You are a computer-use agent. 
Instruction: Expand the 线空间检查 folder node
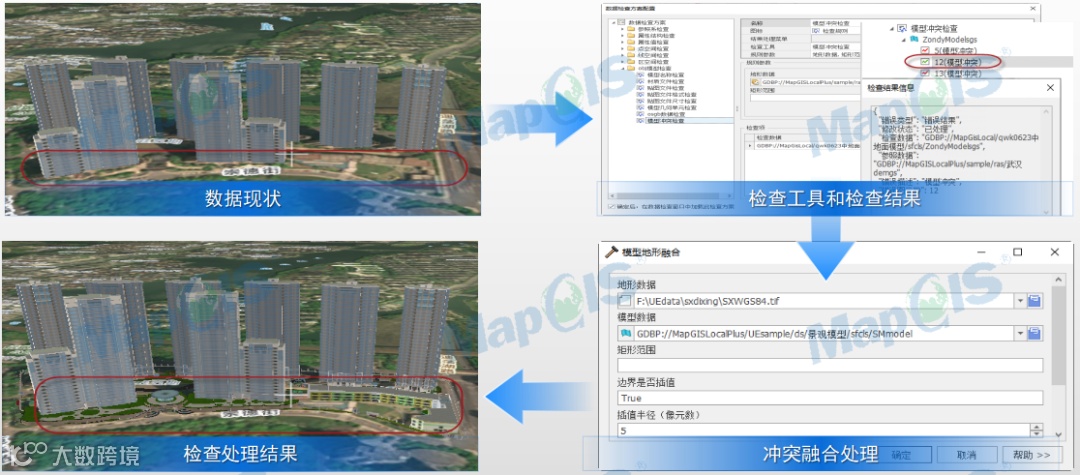point(623,56)
